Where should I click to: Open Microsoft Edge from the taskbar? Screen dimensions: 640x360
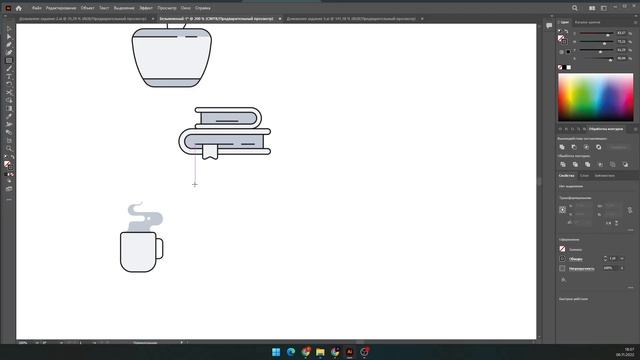point(291,352)
